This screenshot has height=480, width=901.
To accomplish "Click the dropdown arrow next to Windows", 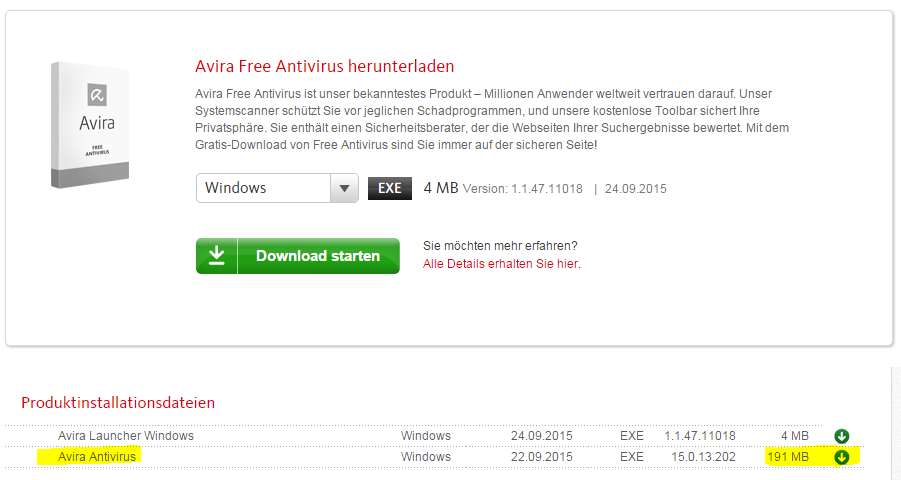I will [x=344, y=188].
